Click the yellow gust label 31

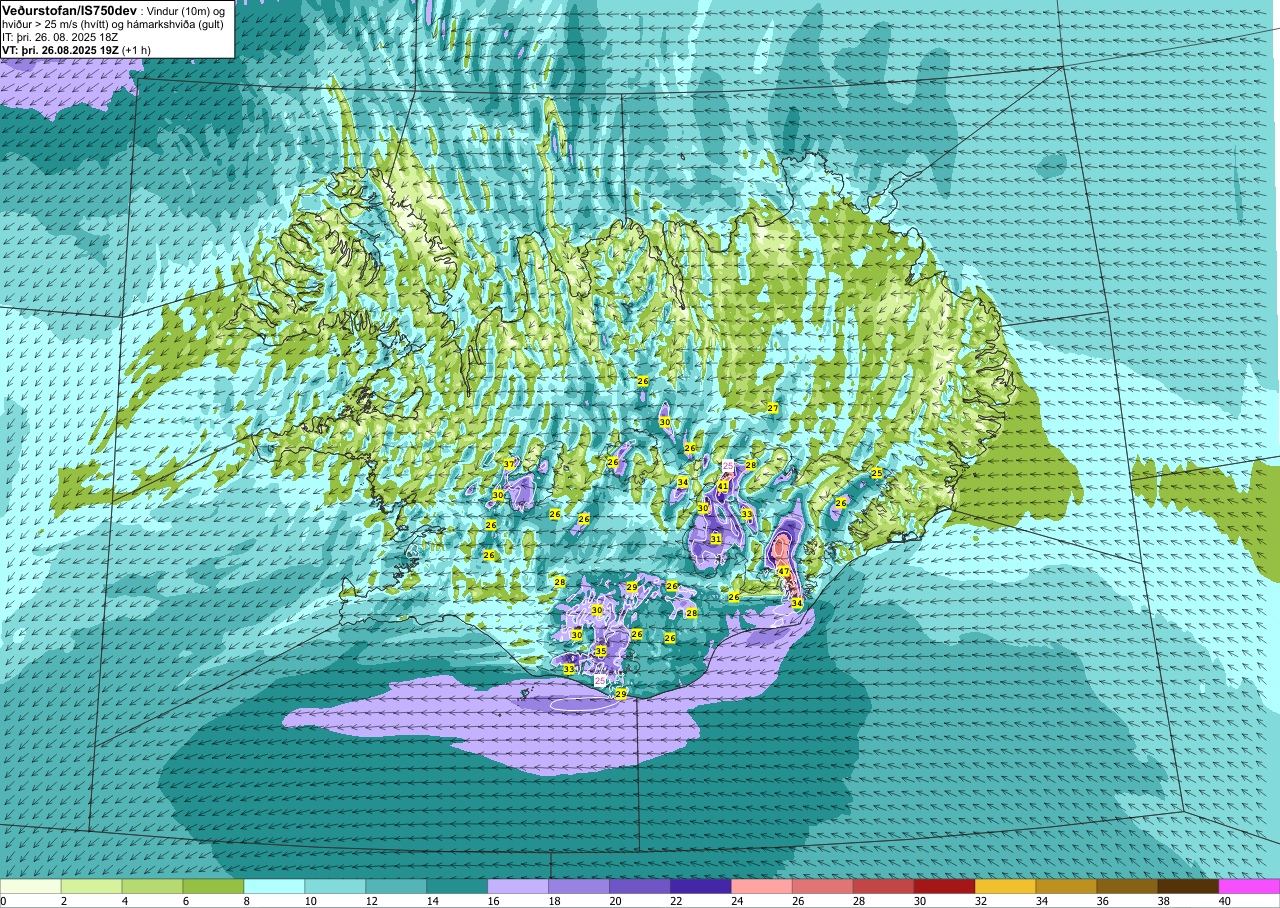[716, 538]
